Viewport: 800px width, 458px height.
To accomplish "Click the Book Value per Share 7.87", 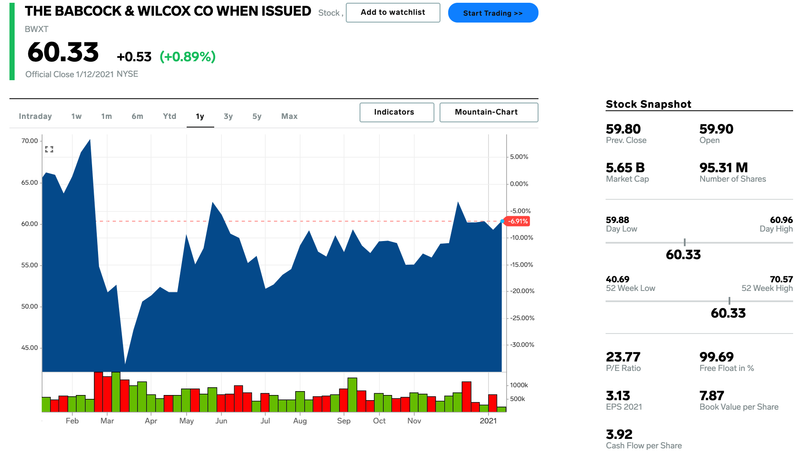I will (712, 396).
